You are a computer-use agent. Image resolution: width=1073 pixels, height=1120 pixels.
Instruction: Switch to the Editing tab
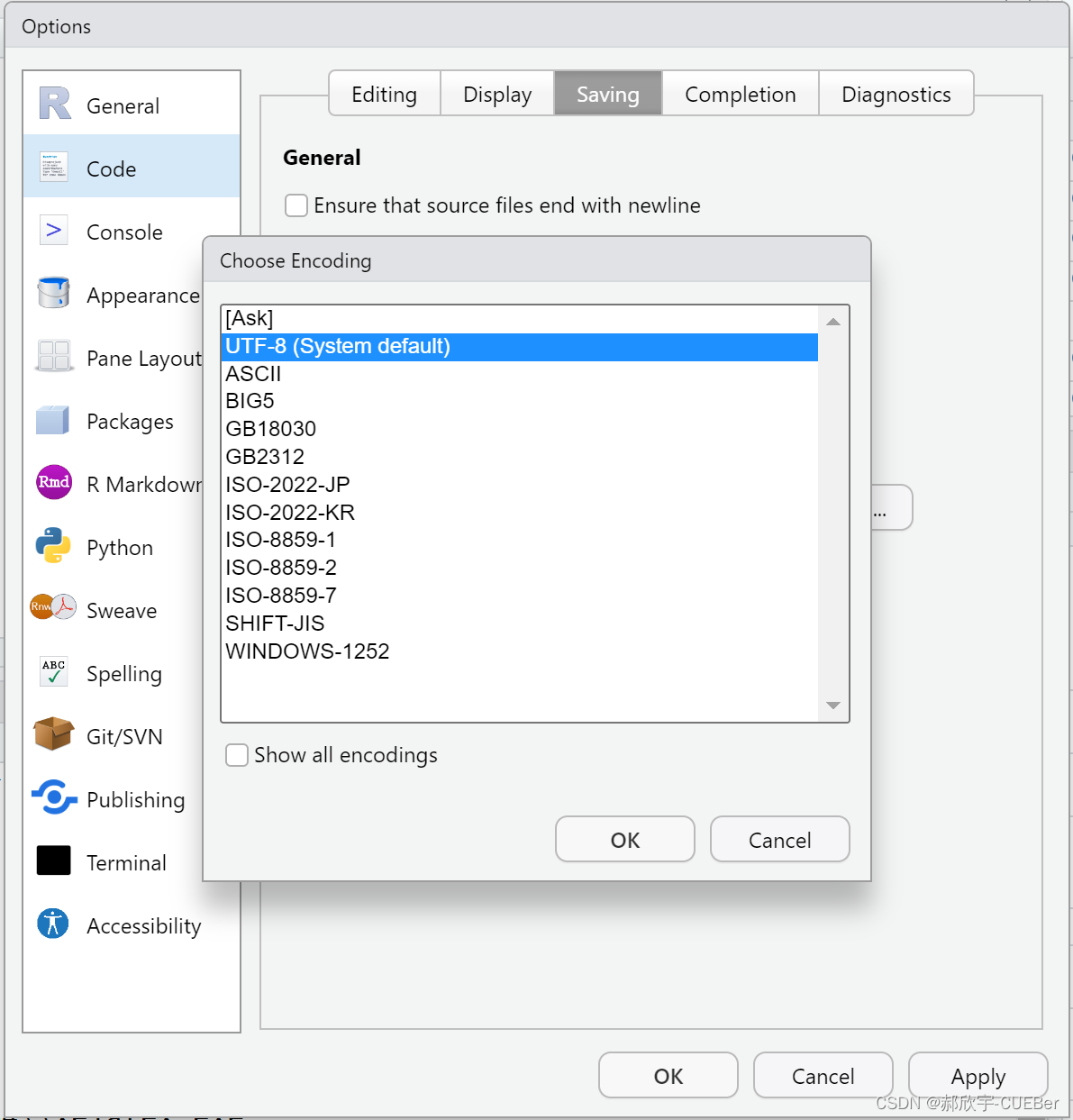coord(384,93)
